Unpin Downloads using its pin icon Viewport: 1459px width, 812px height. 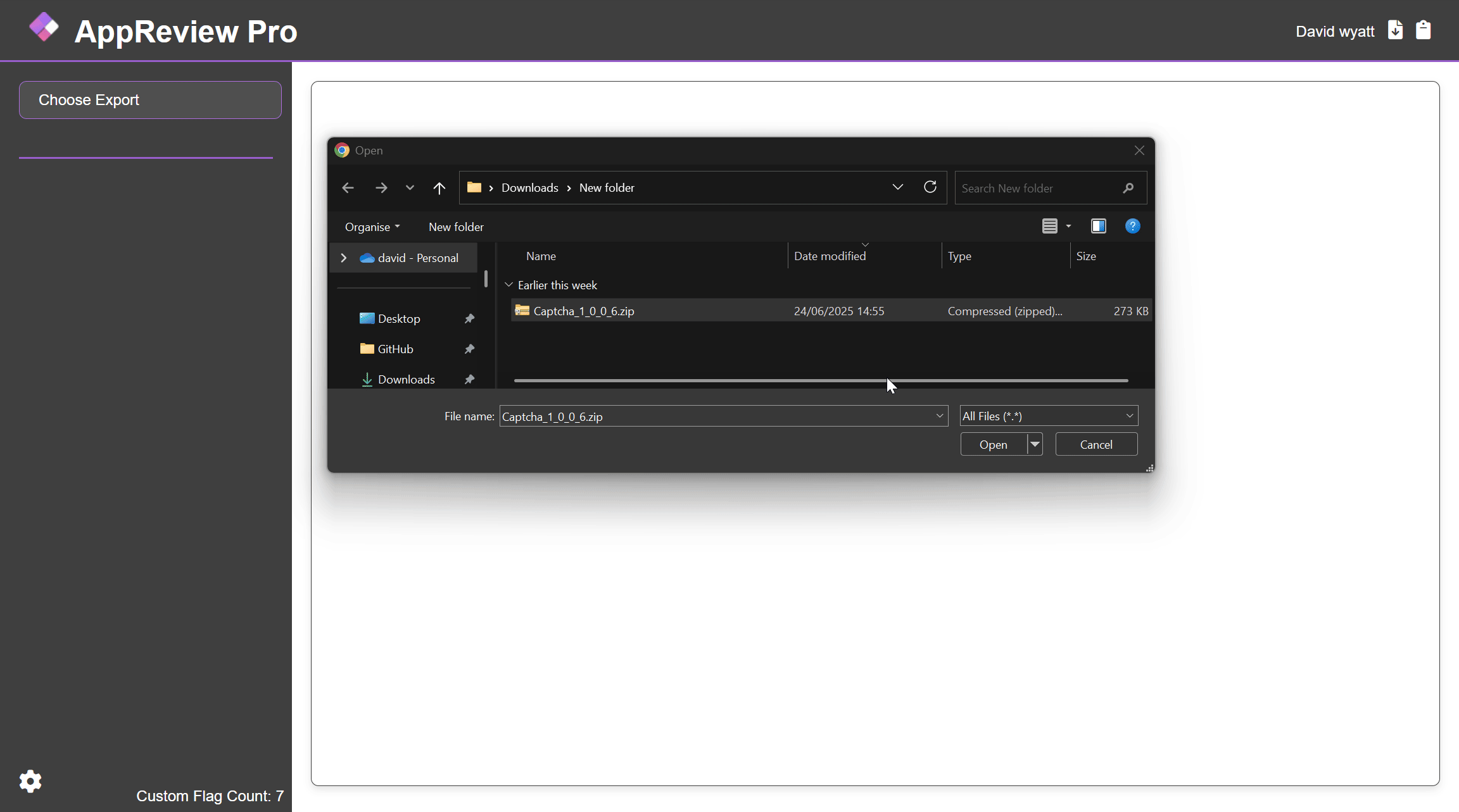tap(469, 380)
